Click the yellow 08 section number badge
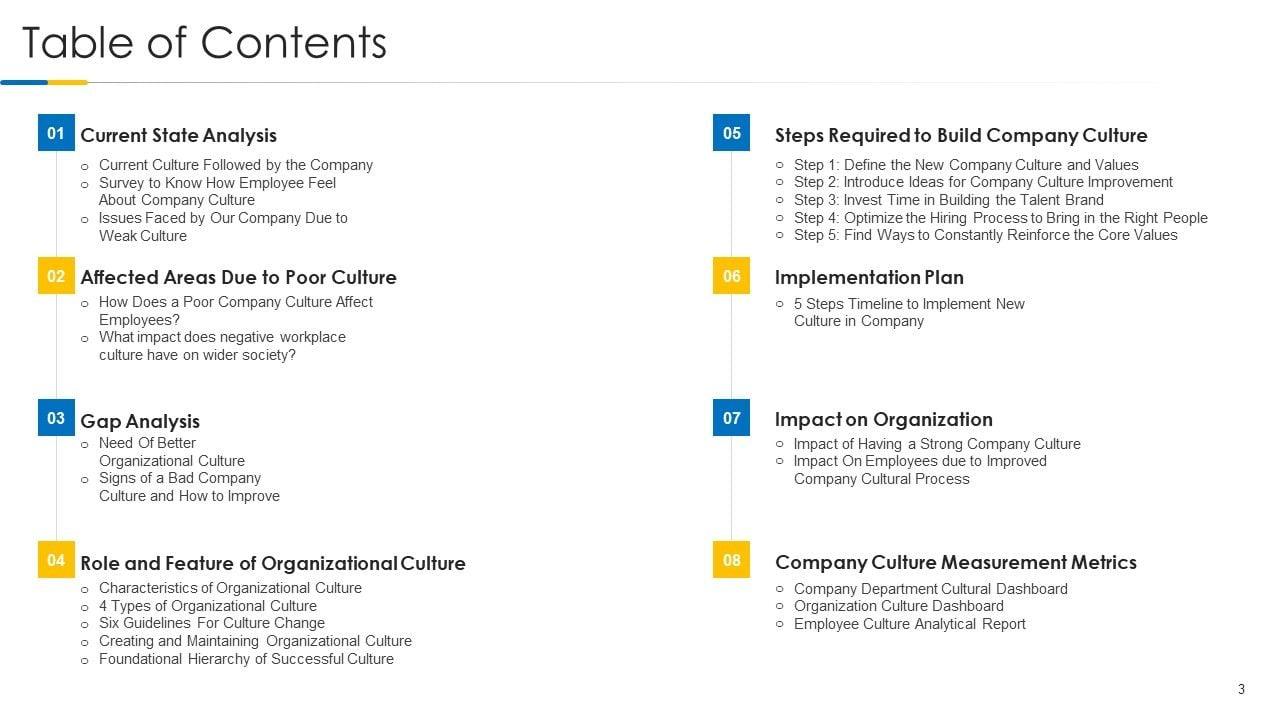Image resolution: width=1280 pixels, height=720 pixels. click(731, 560)
